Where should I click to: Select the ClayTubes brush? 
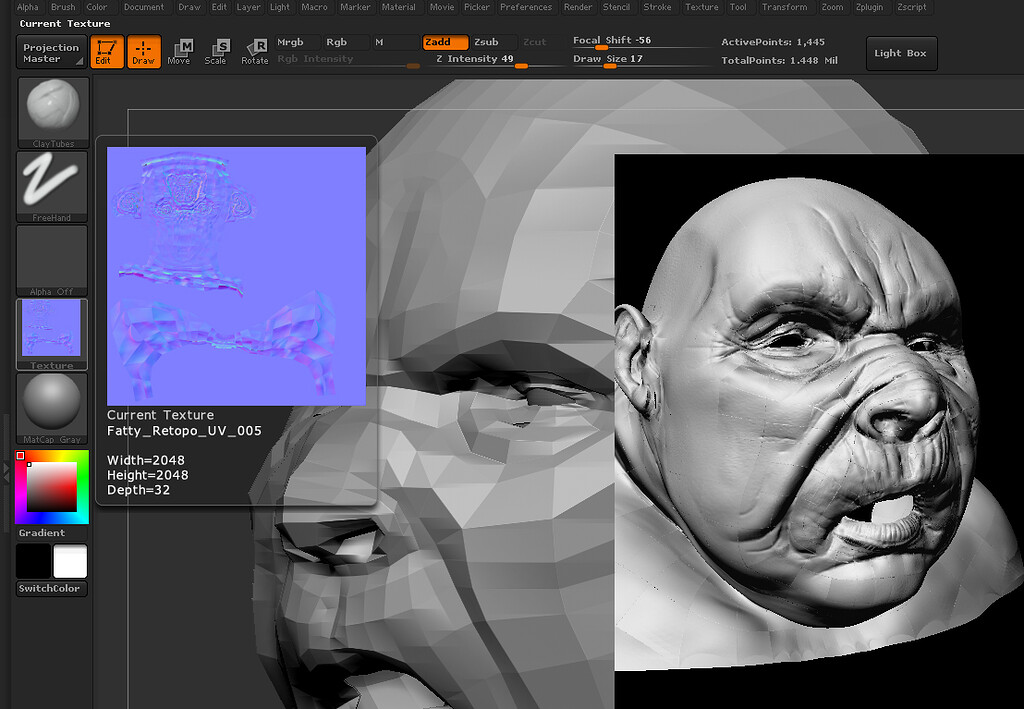pos(51,108)
